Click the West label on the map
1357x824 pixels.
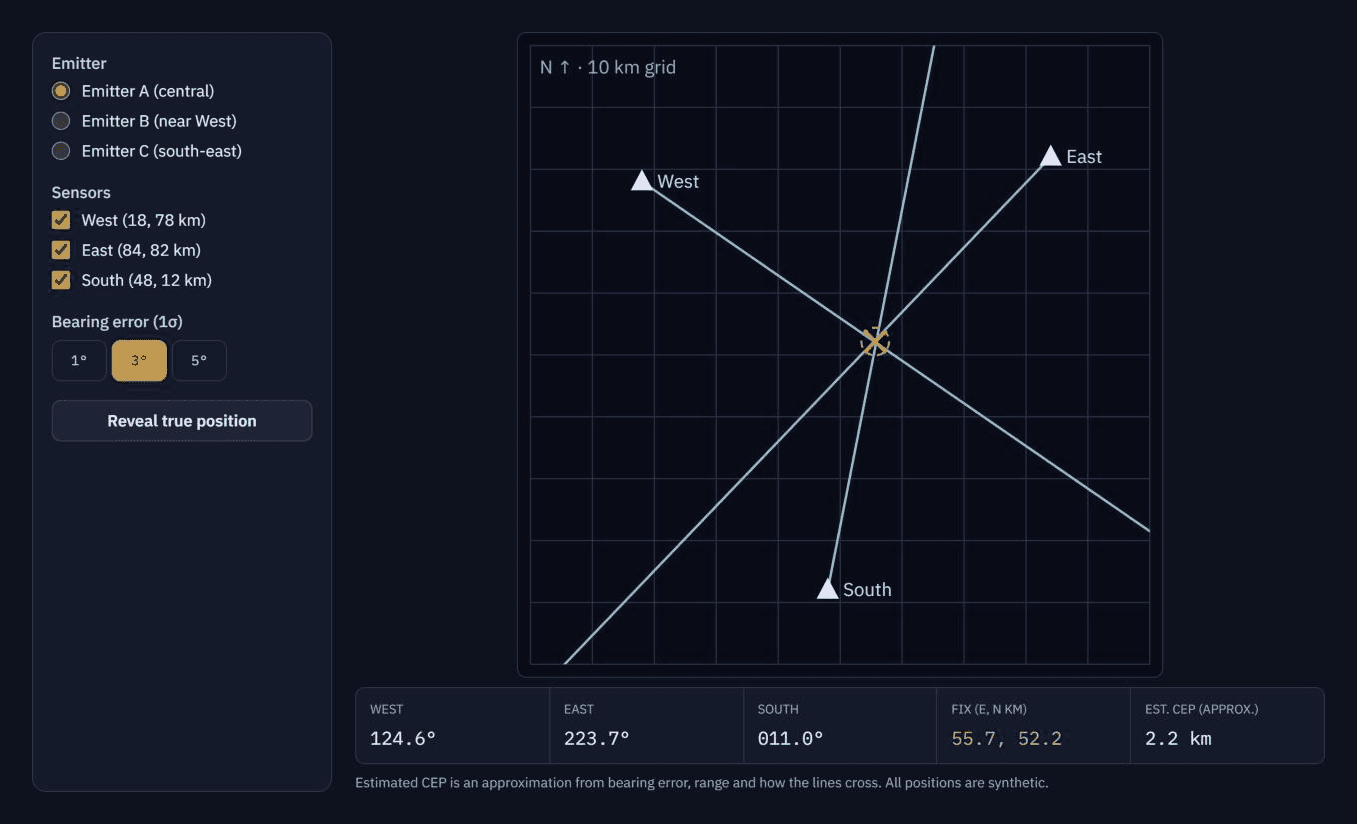(x=678, y=182)
